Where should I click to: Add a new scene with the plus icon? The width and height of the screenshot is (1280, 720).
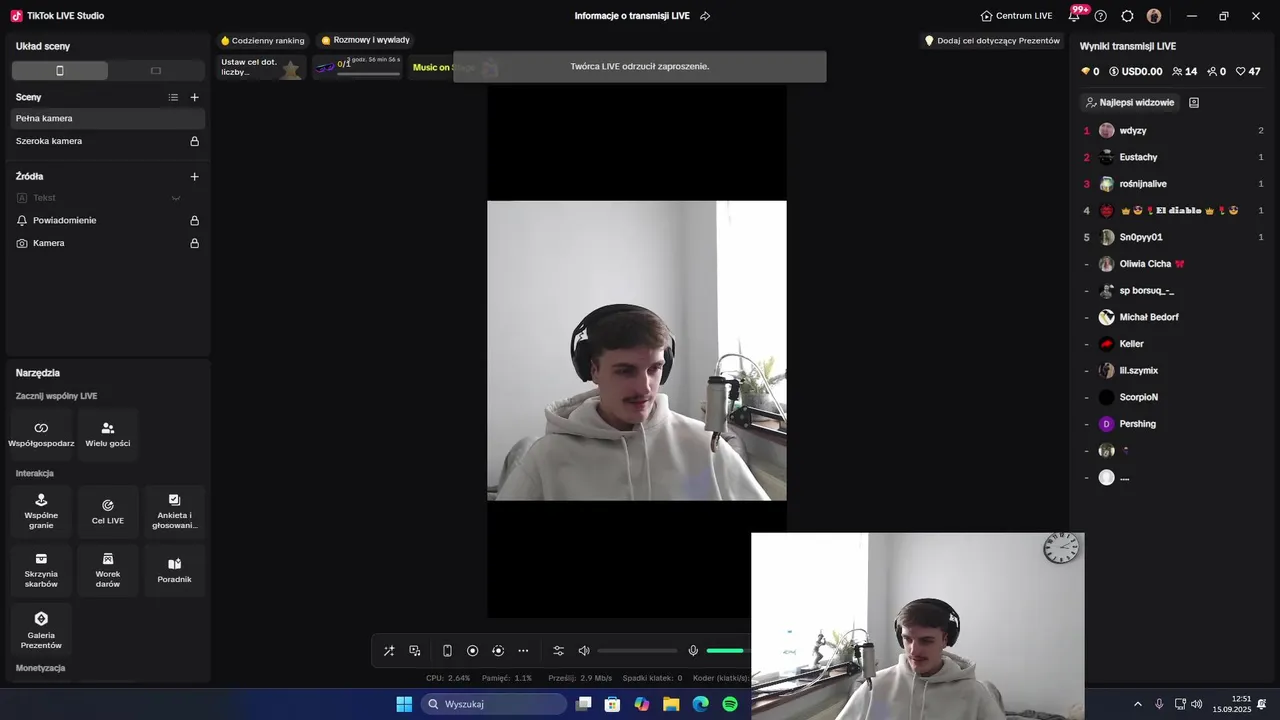point(195,97)
